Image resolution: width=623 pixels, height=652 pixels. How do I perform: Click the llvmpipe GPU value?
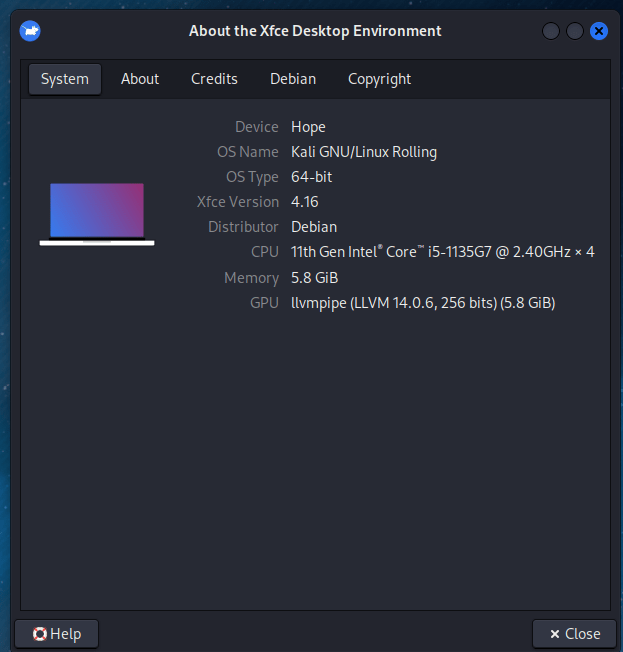pos(423,303)
